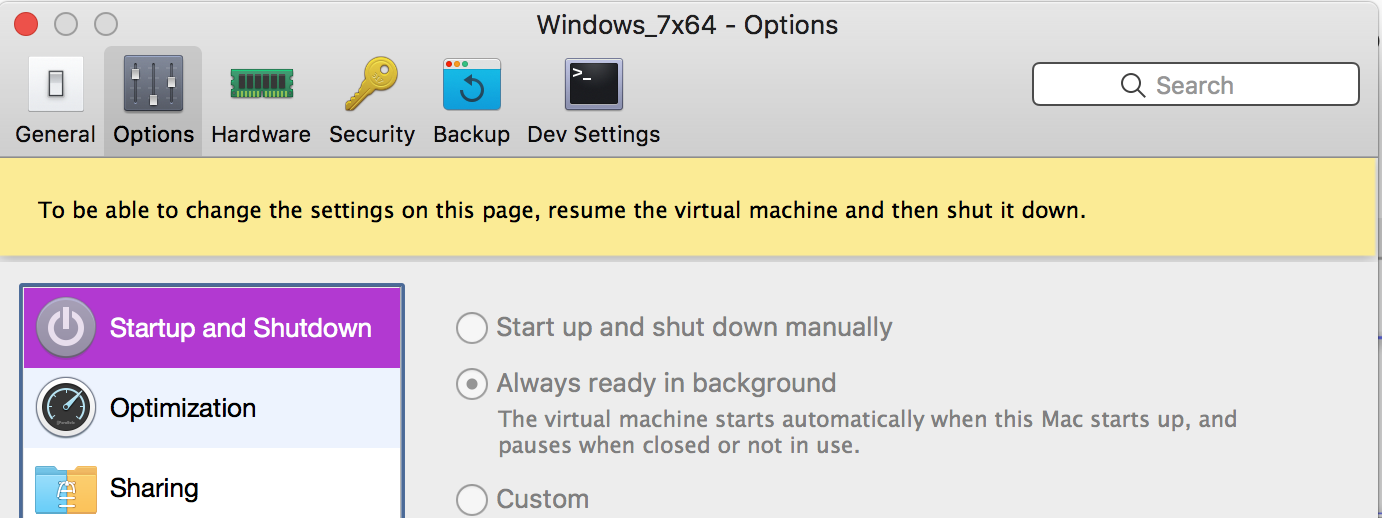Open the Hardware memory chip icon
Image resolution: width=1382 pixels, height=518 pixels.
coord(261,84)
